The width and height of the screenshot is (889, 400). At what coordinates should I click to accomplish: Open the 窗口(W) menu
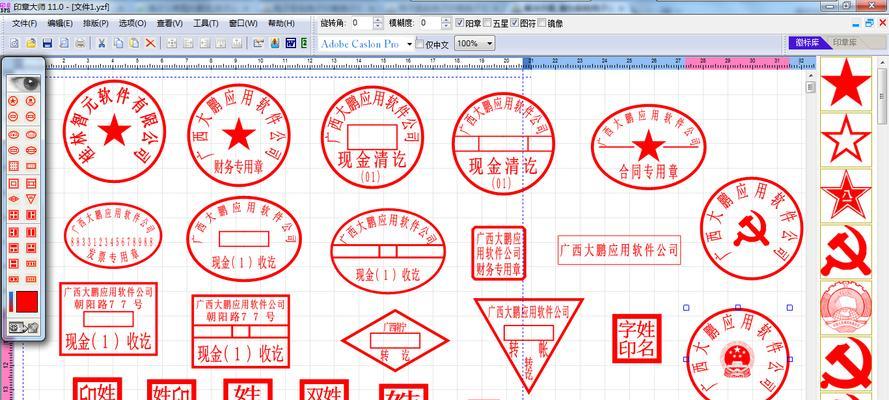coord(243,23)
